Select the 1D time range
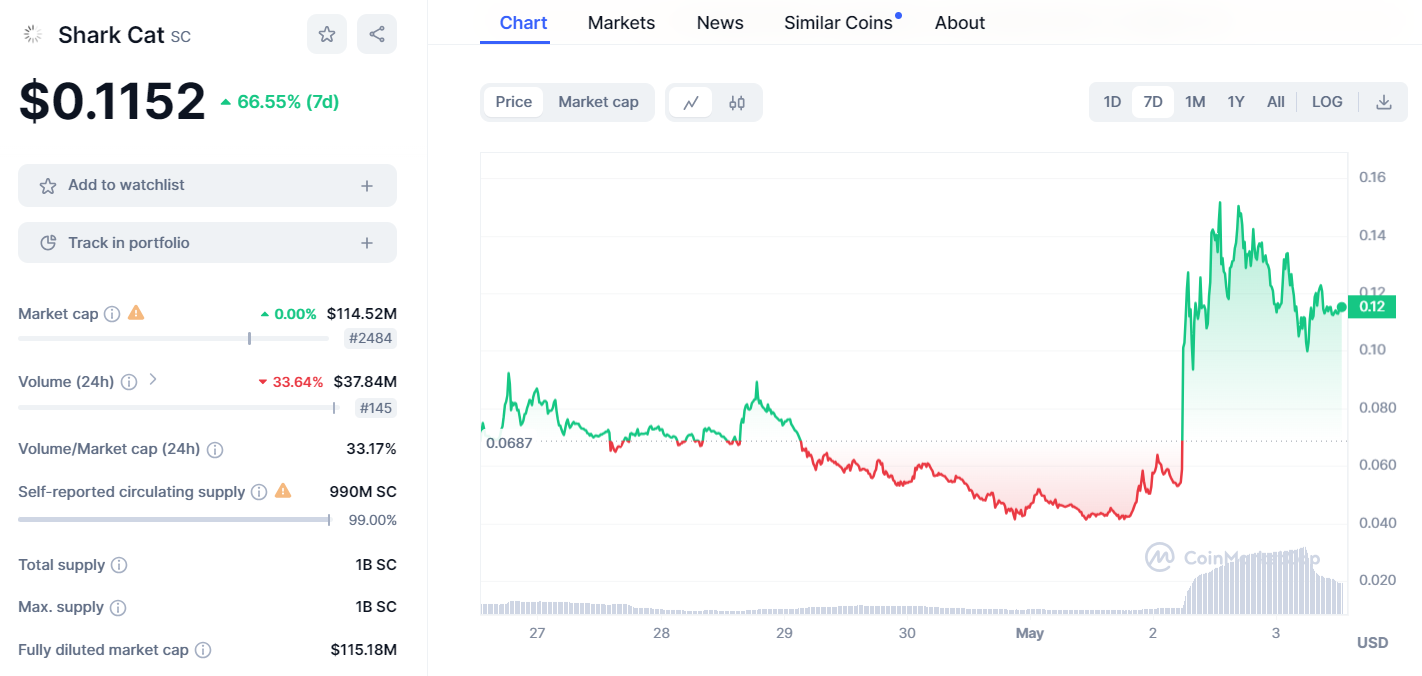 [1112, 102]
